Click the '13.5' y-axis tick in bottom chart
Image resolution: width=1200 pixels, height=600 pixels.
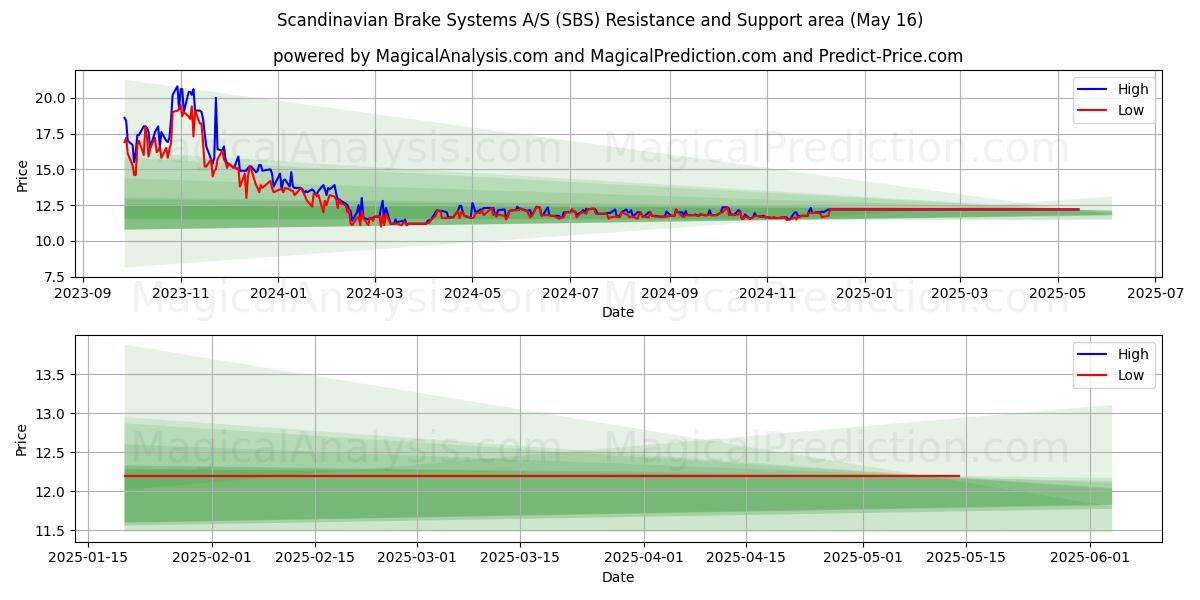pyautogui.click(x=52, y=375)
